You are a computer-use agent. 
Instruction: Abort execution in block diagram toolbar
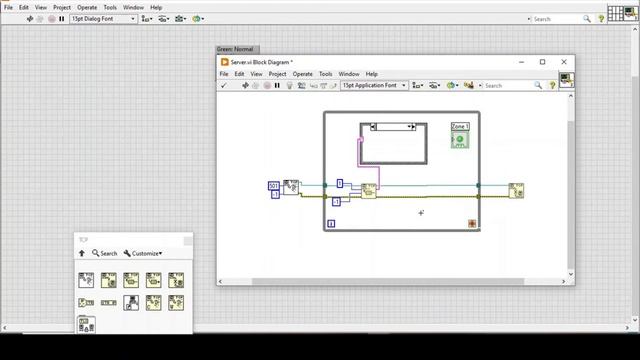267,85
